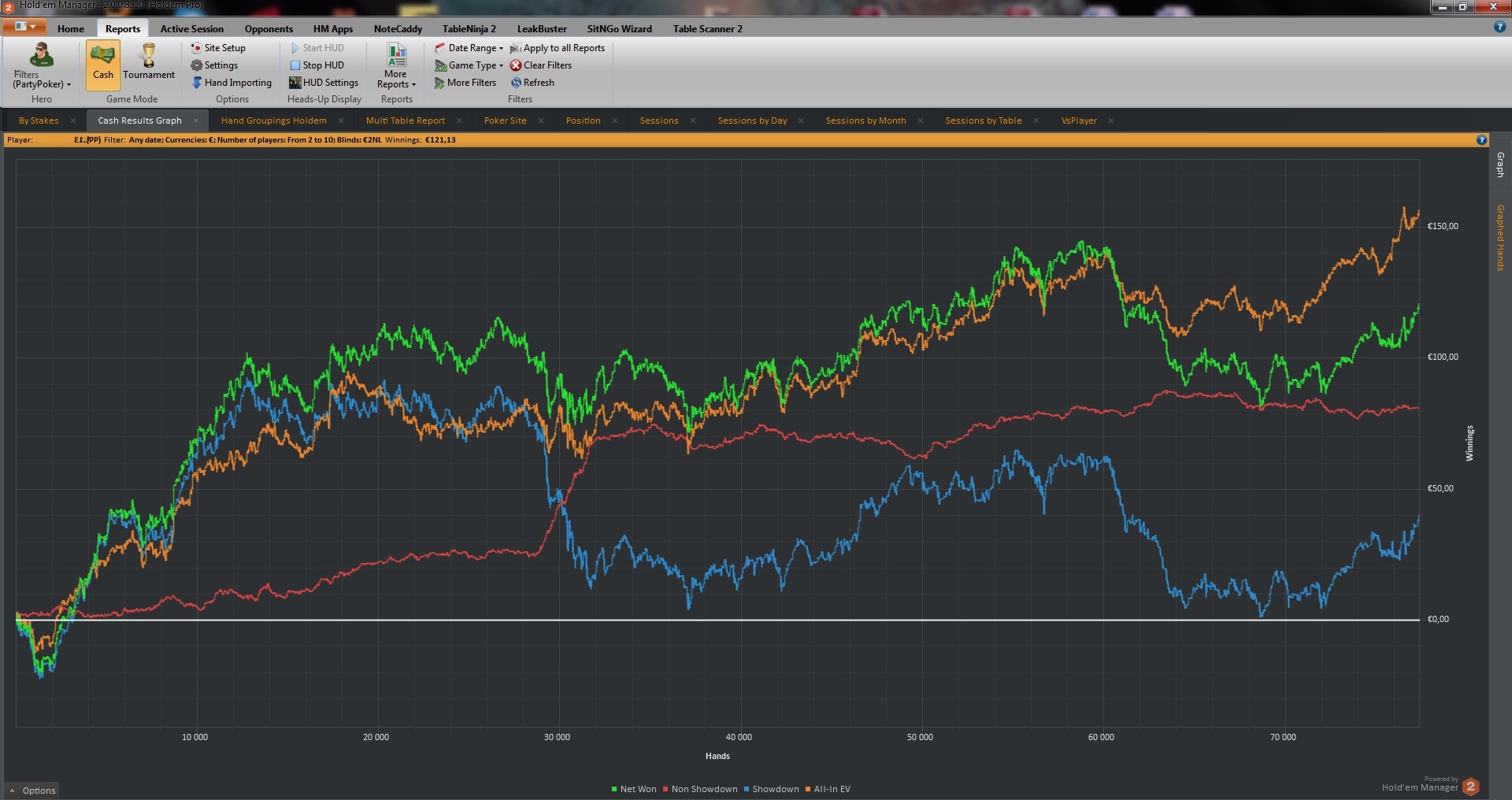Open the blue help icon on filter bar
The height and width of the screenshot is (800, 1512).
click(1481, 140)
